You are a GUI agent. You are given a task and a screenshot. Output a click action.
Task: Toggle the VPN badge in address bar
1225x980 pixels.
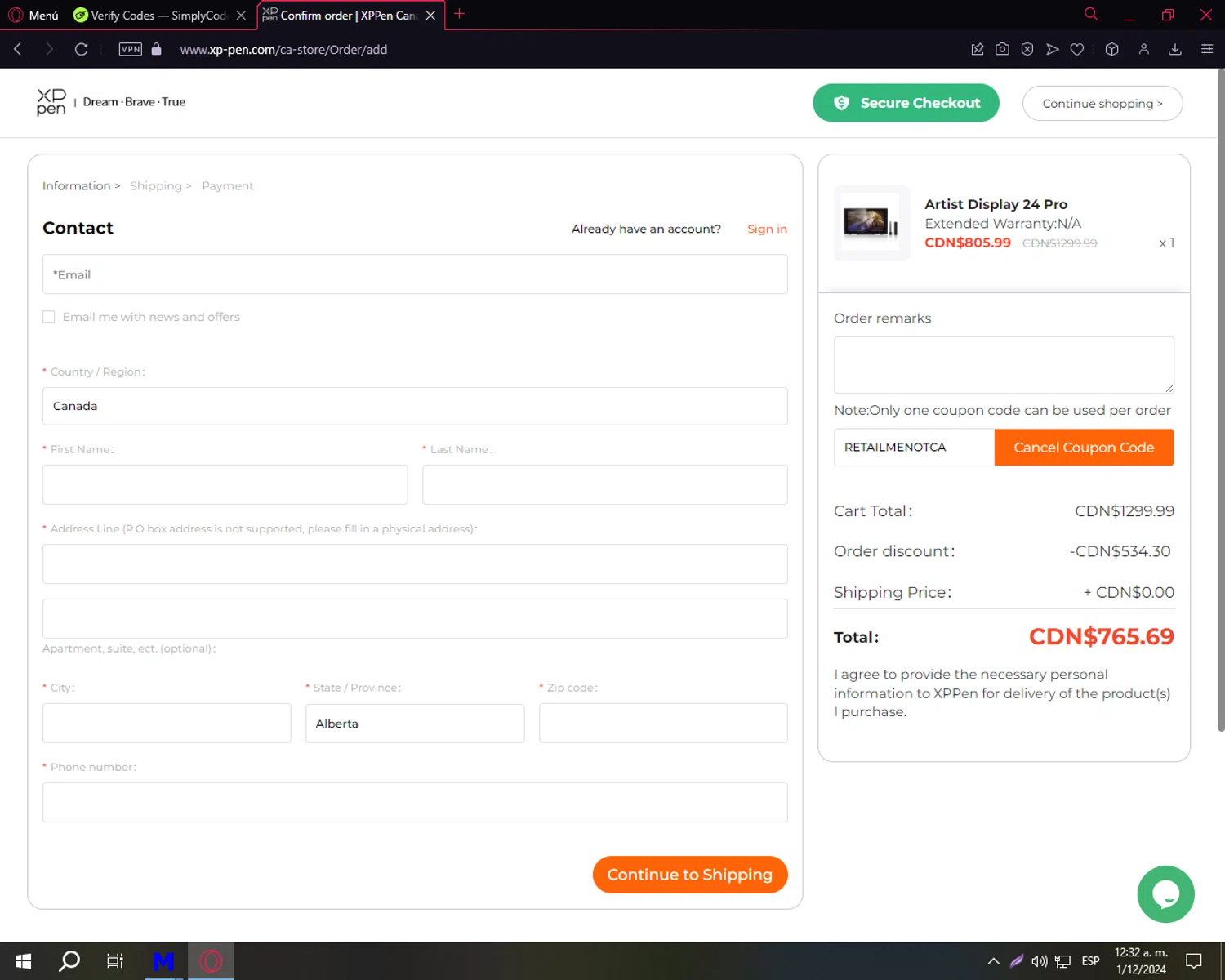pos(131,49)
